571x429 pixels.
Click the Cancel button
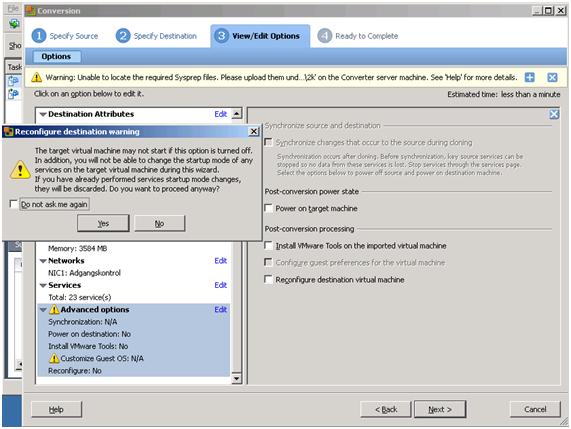(x=535, y=409)
